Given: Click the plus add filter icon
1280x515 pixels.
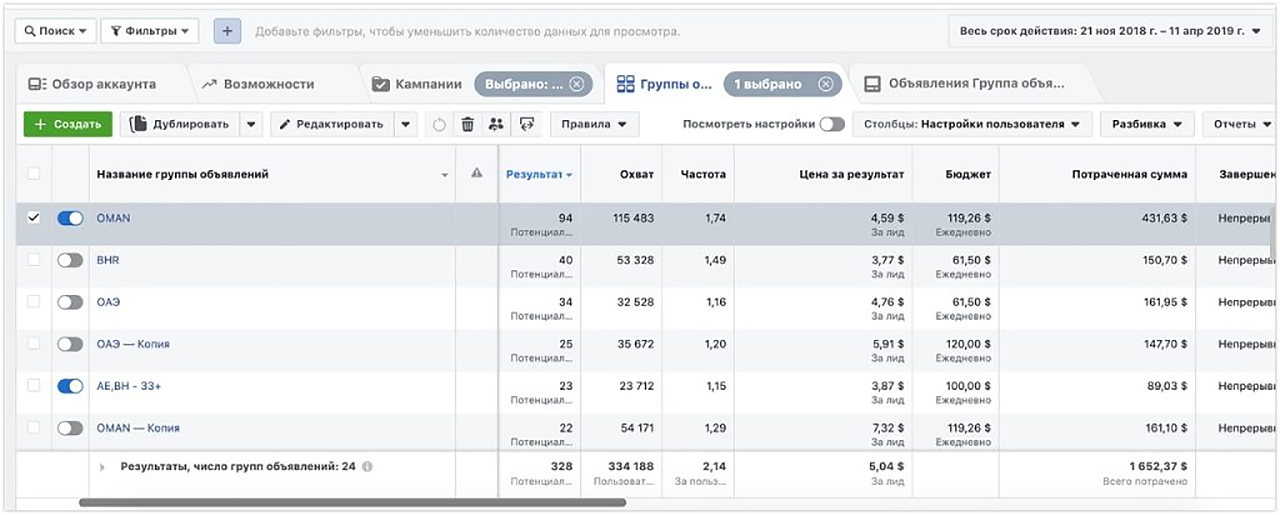Looking at the screenshot, I should [x=227, y=31].
